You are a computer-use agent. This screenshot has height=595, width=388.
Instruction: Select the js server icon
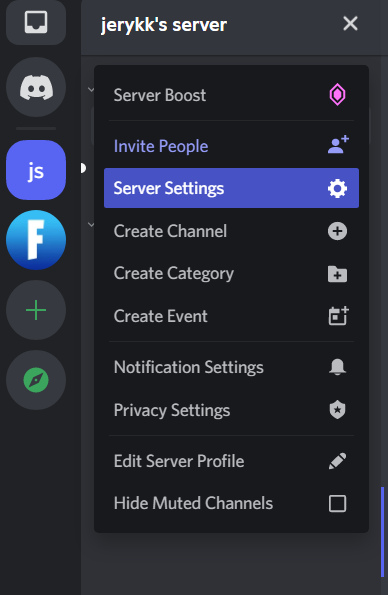click(36, 170)
